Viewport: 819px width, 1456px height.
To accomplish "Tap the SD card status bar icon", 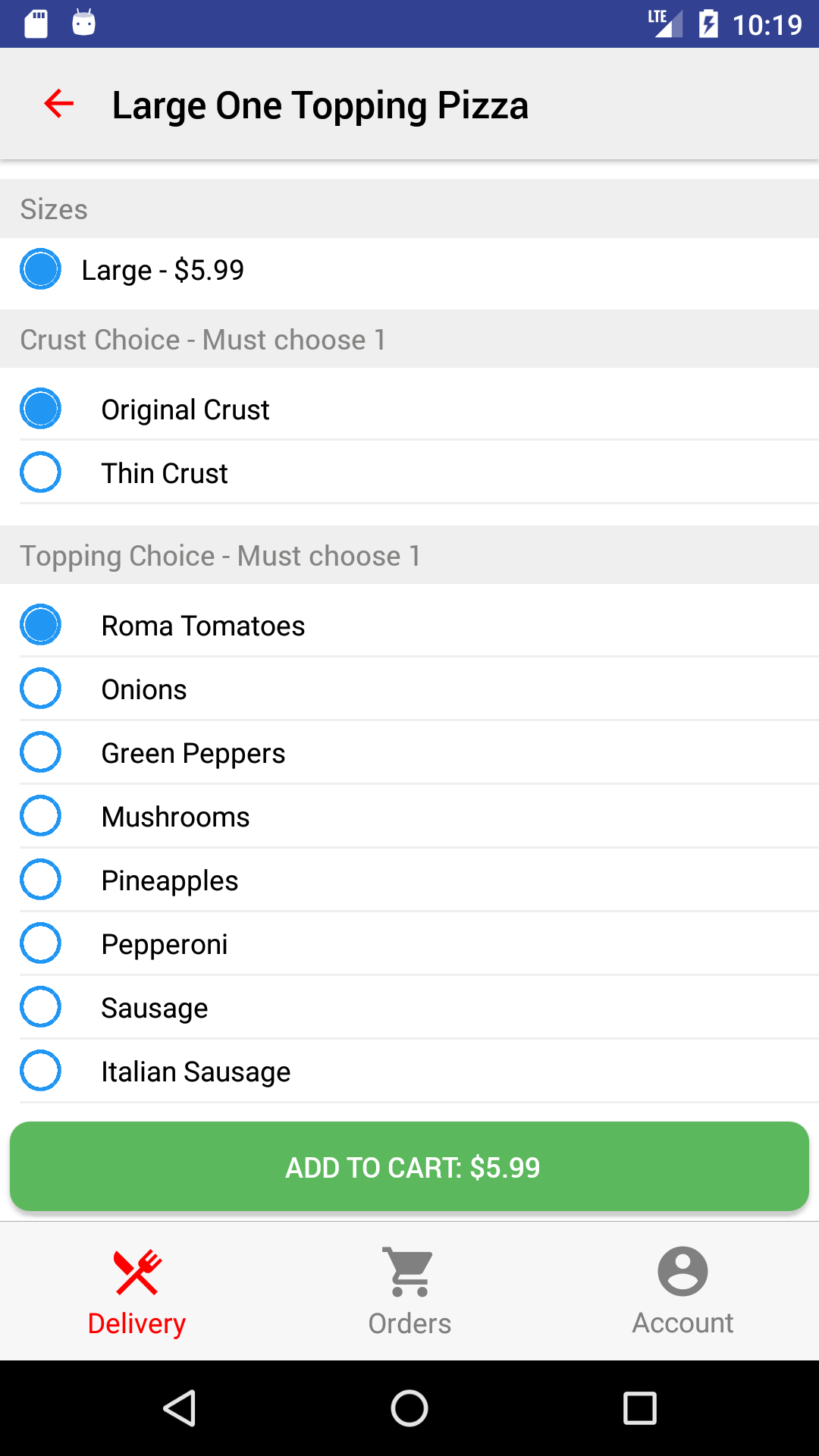I will click(36, 24).
